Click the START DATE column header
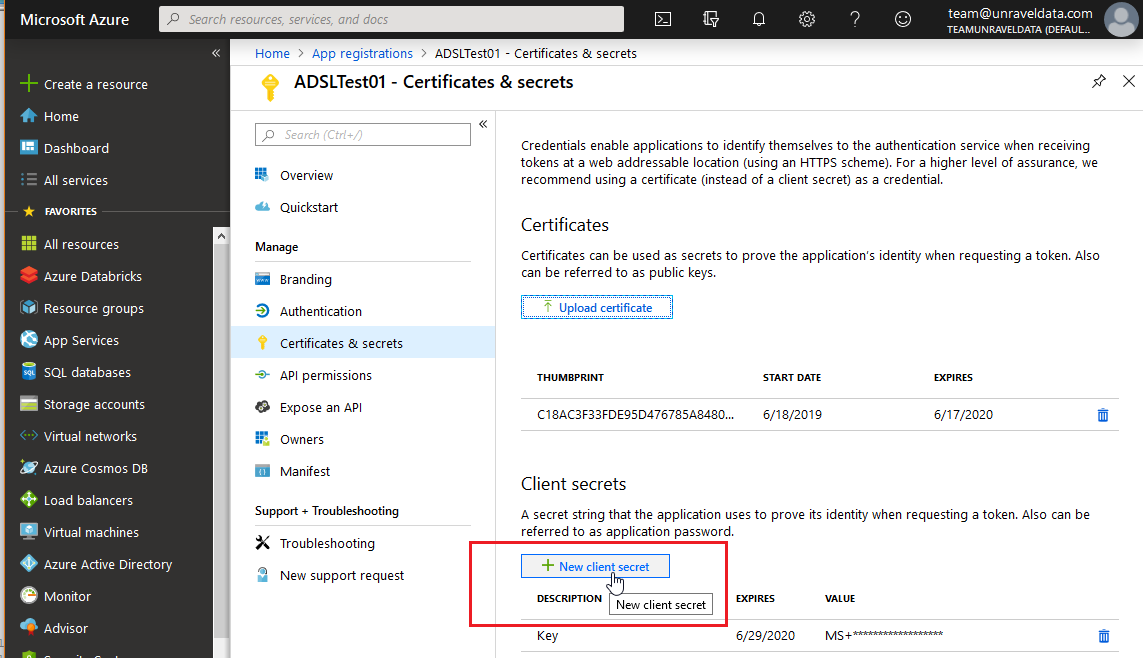 pyautogui.click(x=792, y=377)
